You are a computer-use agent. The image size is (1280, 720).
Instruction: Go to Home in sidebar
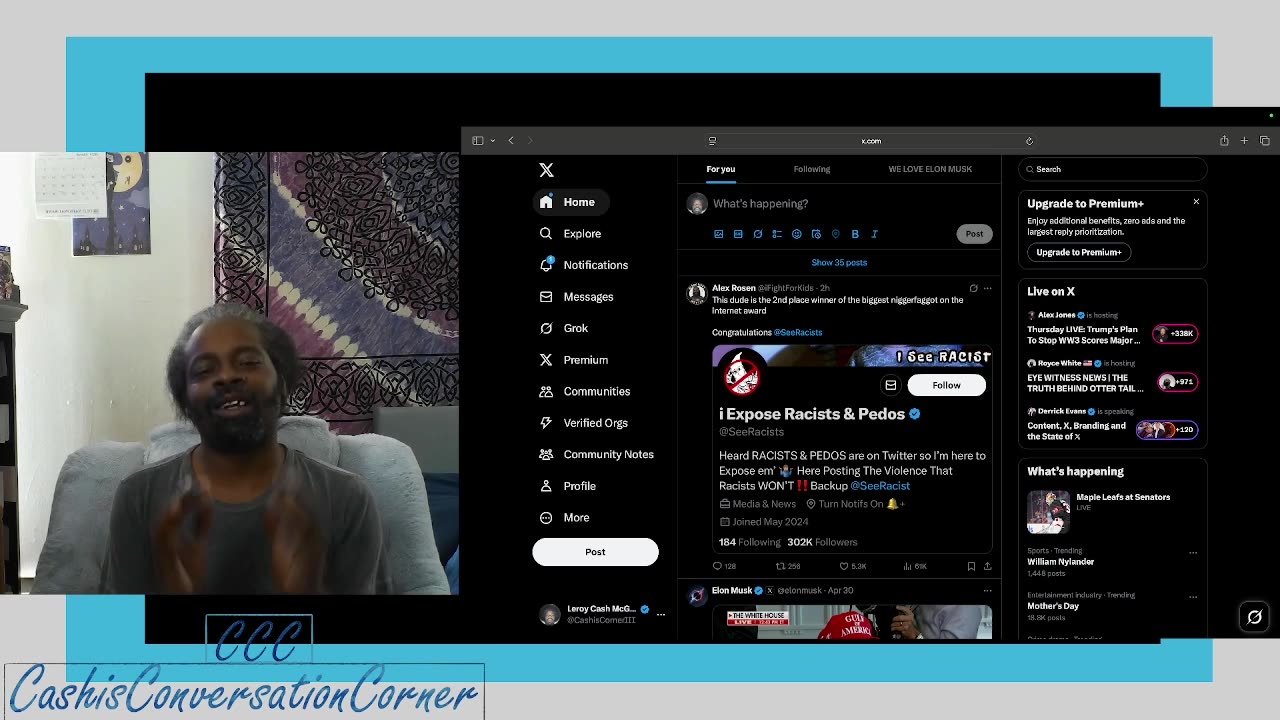tap(569, 202)
